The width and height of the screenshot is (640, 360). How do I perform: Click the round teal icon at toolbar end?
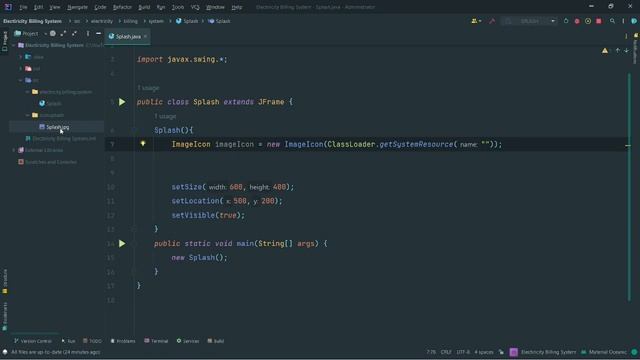click(x=634, y=21)
